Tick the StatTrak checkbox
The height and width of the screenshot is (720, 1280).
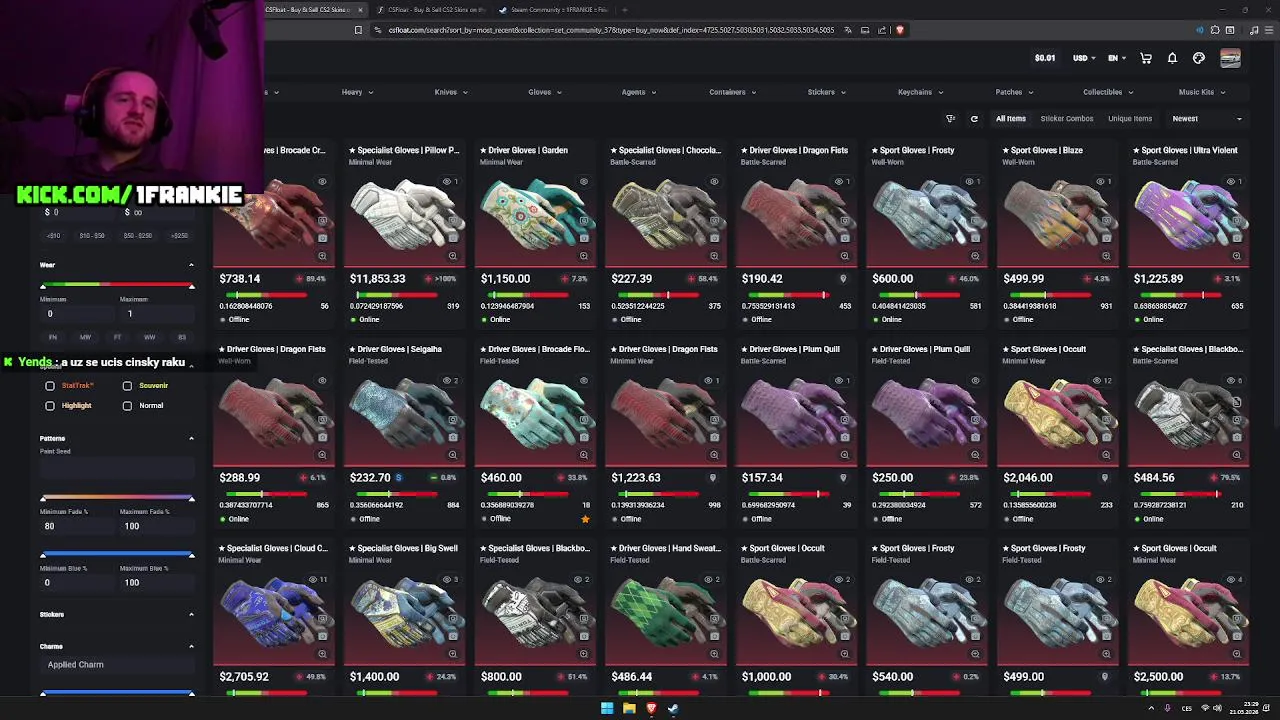pyautogui.click(x=50, y=386)
